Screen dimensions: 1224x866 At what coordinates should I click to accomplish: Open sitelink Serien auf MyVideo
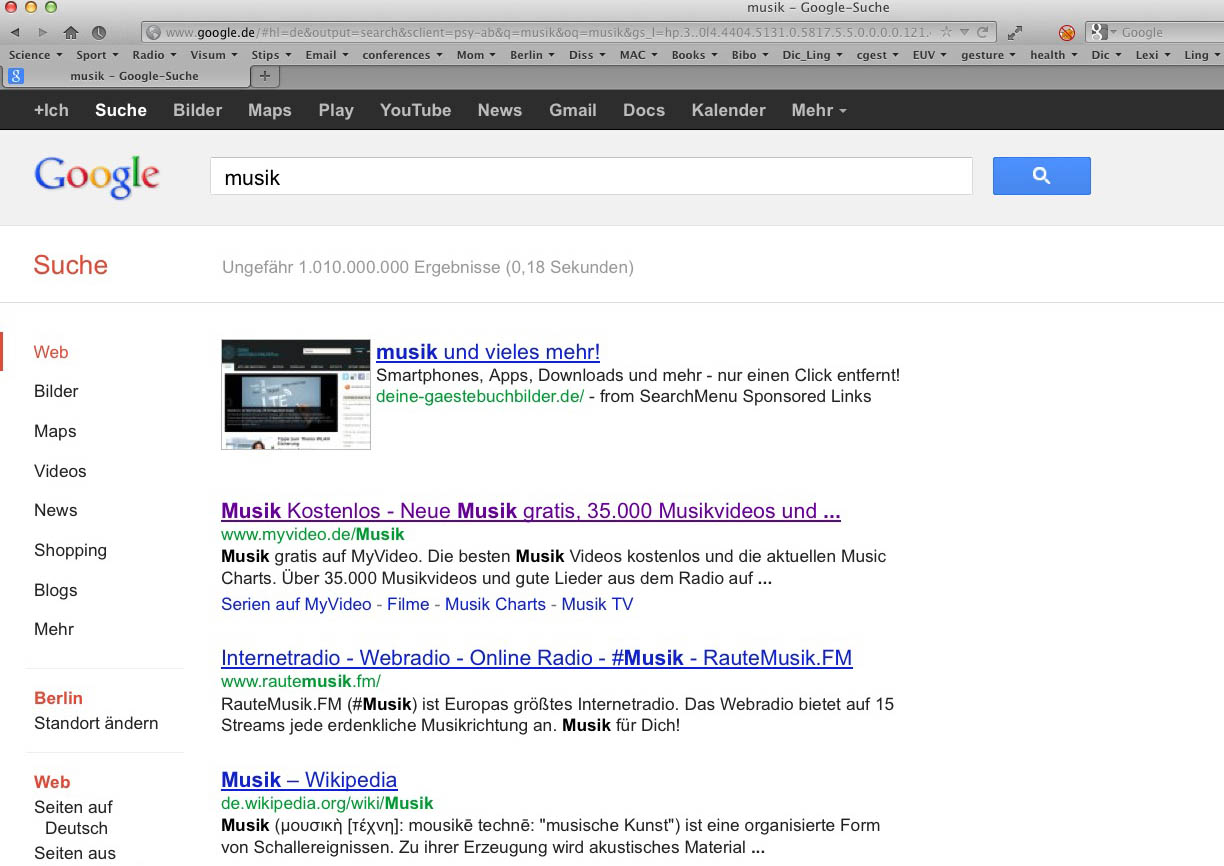click(296, 604)
